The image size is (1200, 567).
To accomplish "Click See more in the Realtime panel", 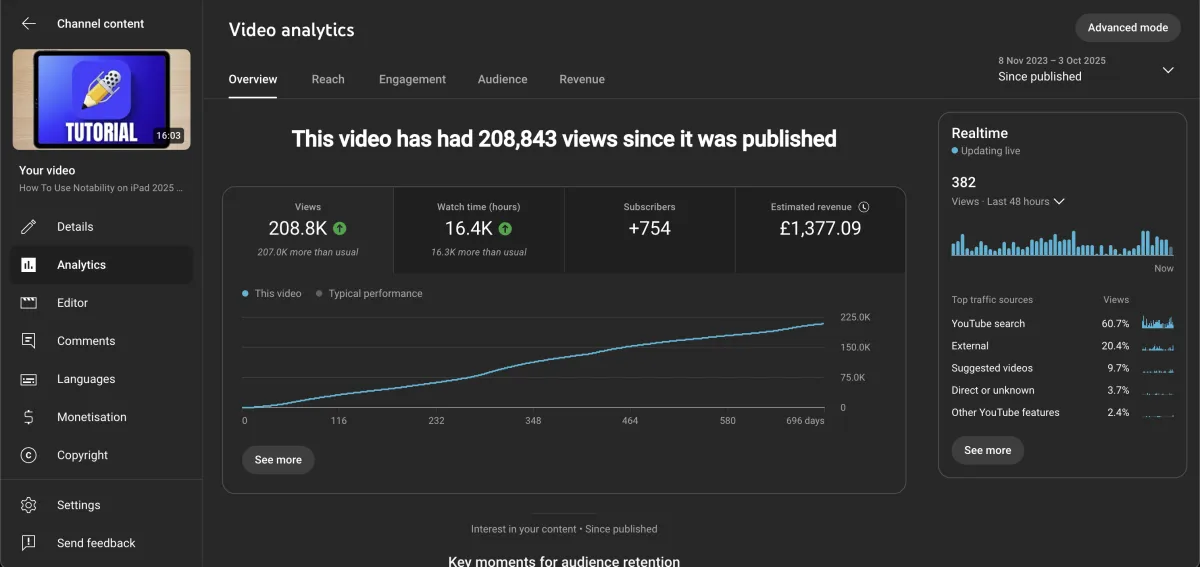I will click(988, 450).
